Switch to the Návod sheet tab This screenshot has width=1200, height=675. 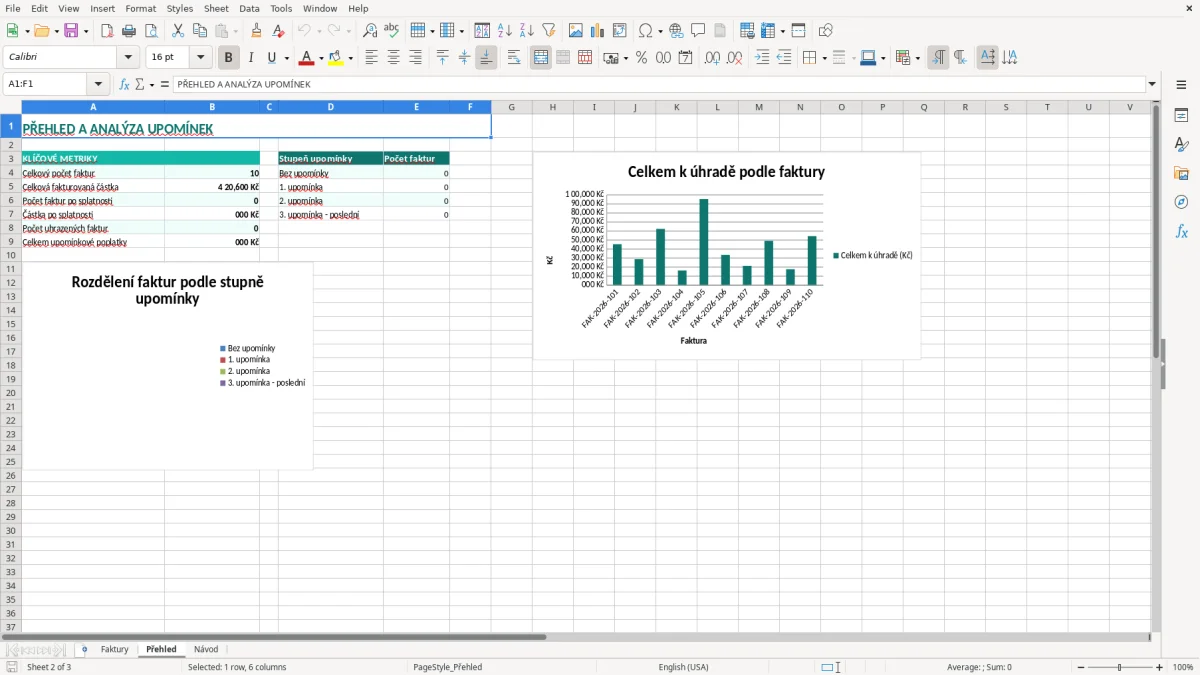coord(206,649)
